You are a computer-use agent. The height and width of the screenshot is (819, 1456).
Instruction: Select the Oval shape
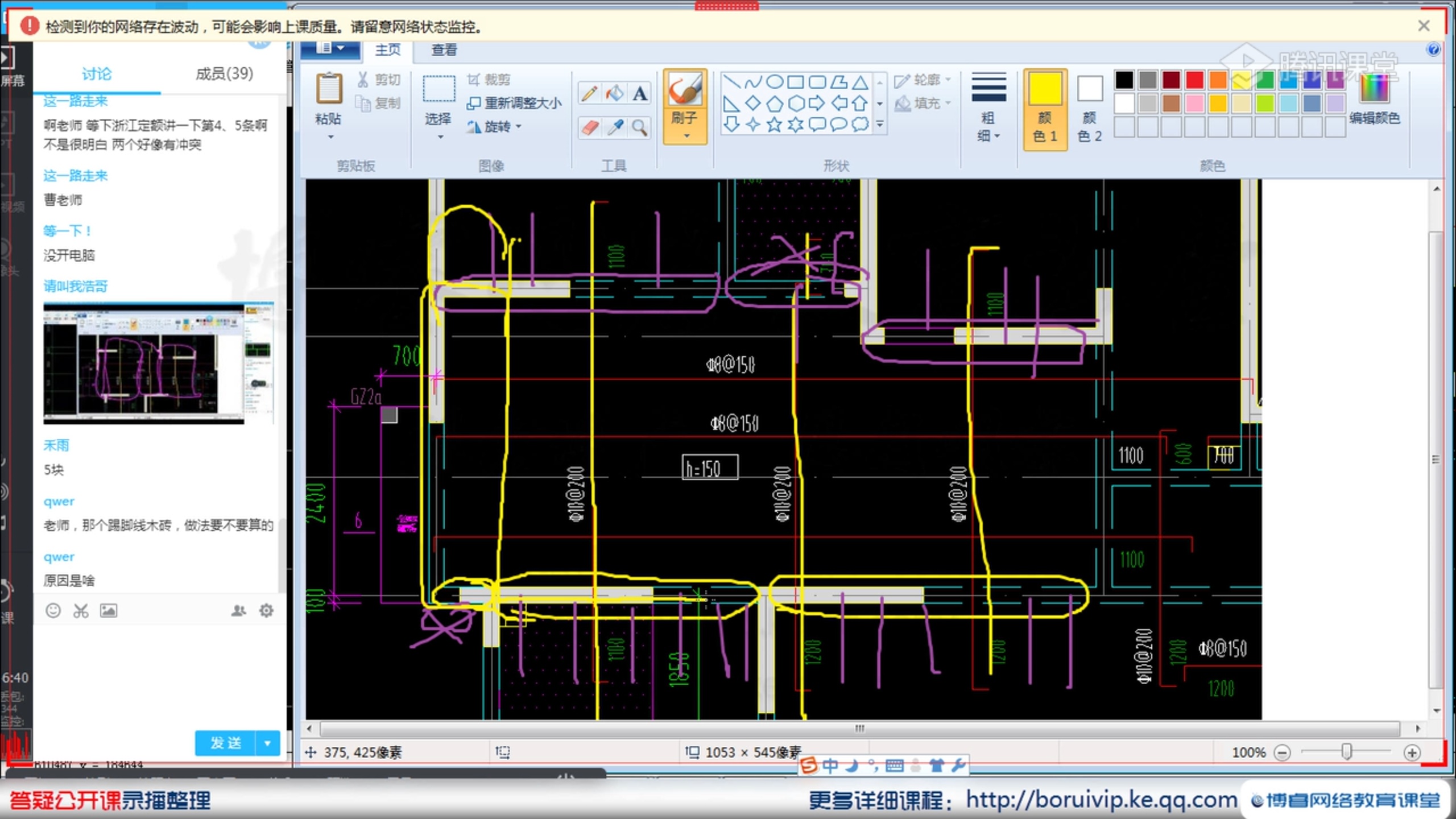[x=774, y=82]
